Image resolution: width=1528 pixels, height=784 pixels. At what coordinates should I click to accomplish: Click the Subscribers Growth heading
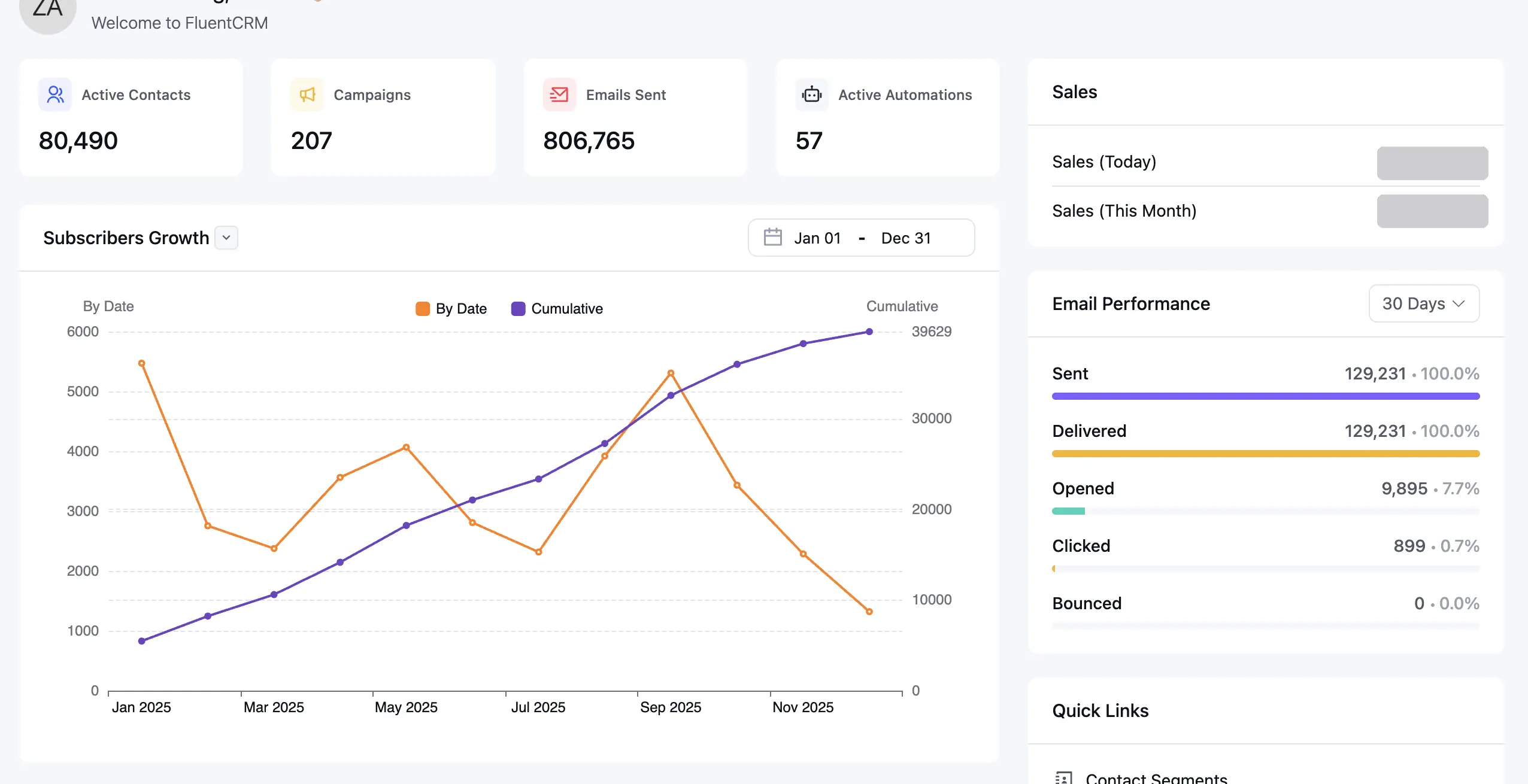[x=126, y=238]
